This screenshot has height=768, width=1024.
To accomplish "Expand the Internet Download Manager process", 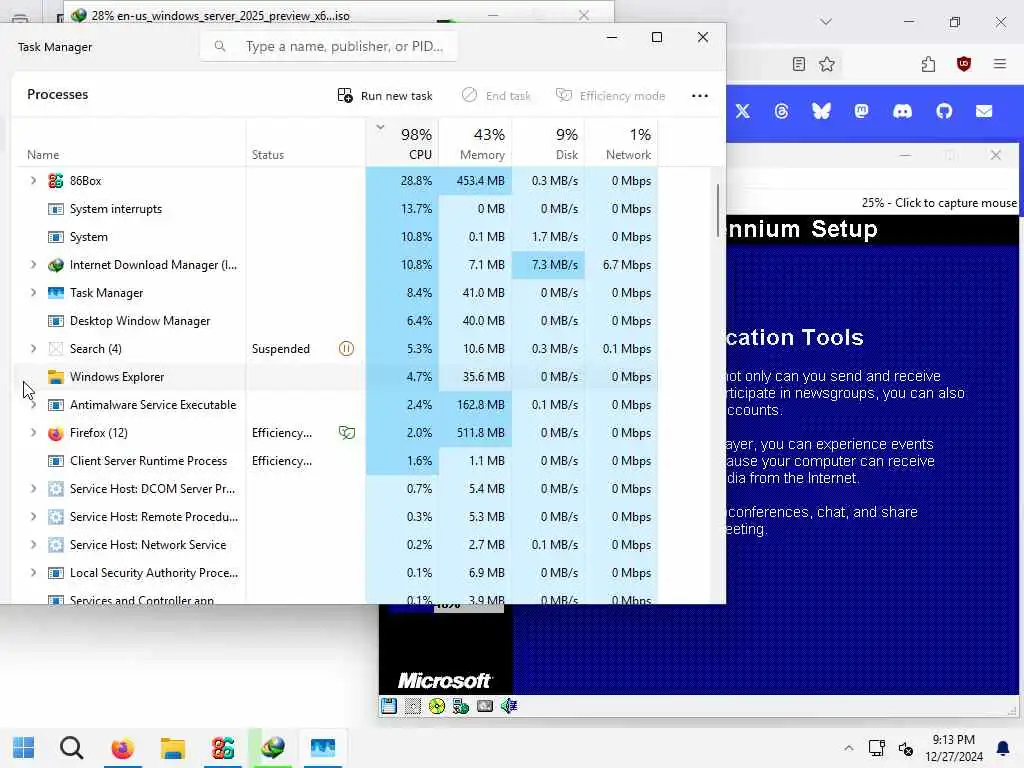I will click(33, 264).
